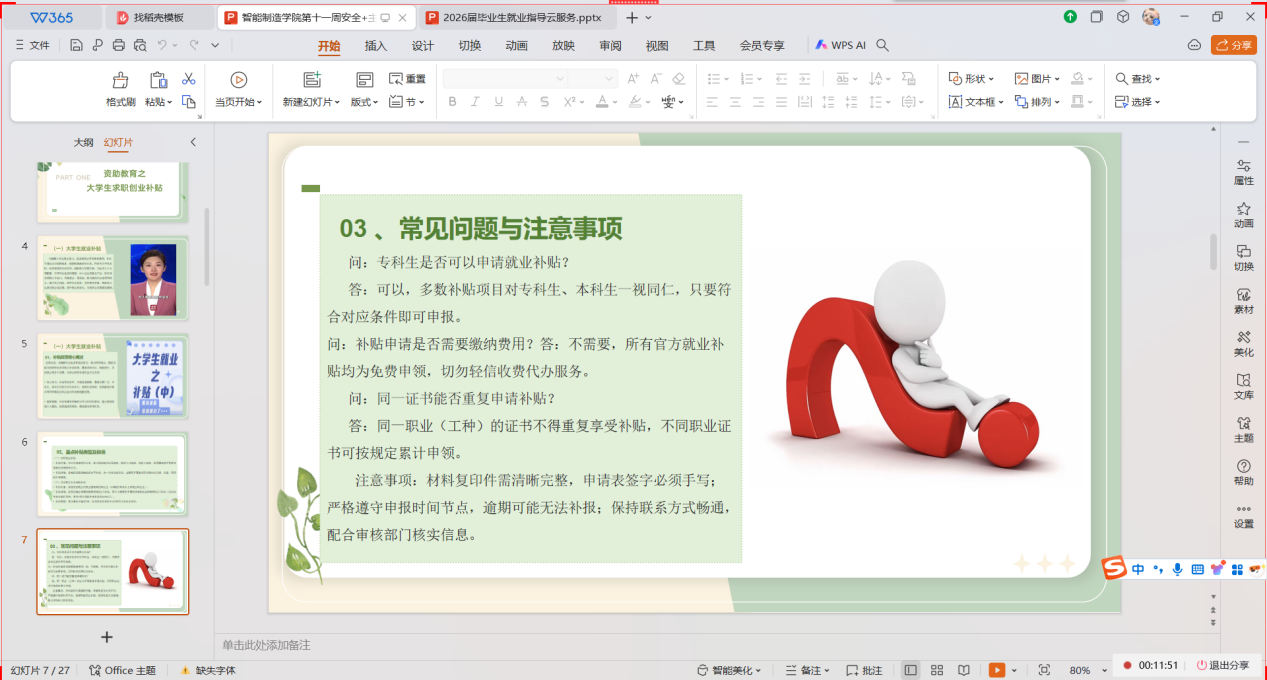1267x680 pixels.
Task: Click the search magnifier next to WPS AI
Action: click(x=882, y=45)
